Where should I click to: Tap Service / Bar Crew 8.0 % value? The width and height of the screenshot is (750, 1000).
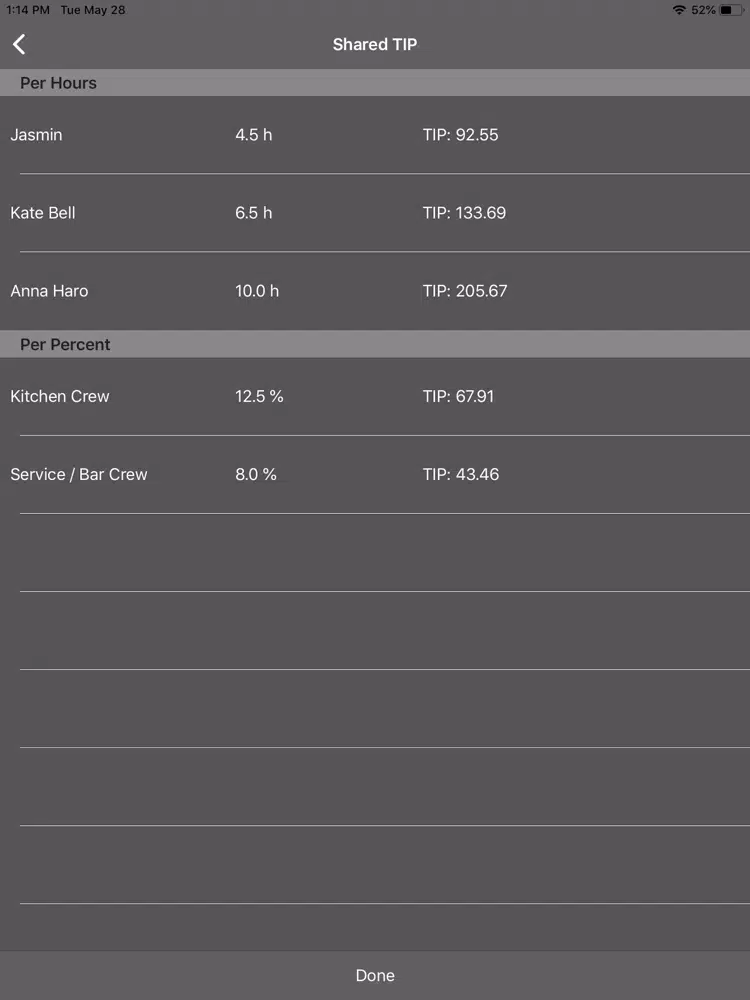click(256, 474)
